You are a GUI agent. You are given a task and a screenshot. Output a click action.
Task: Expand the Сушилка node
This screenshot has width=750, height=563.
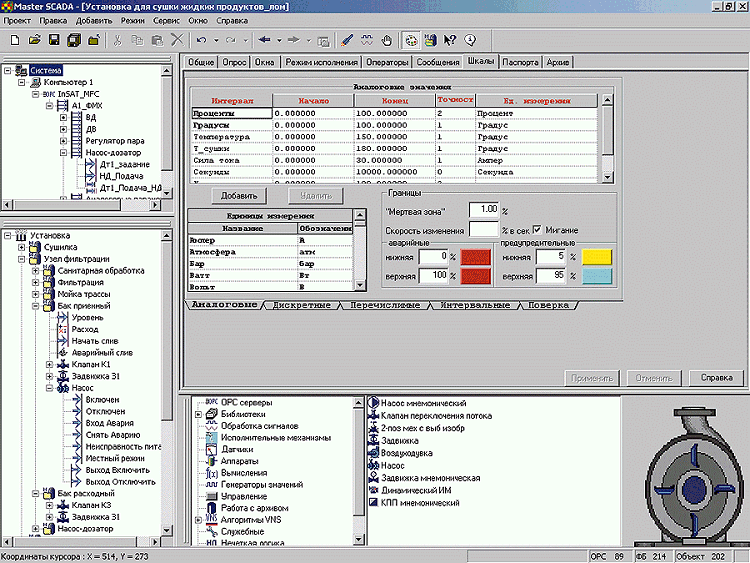coord(22,247)
